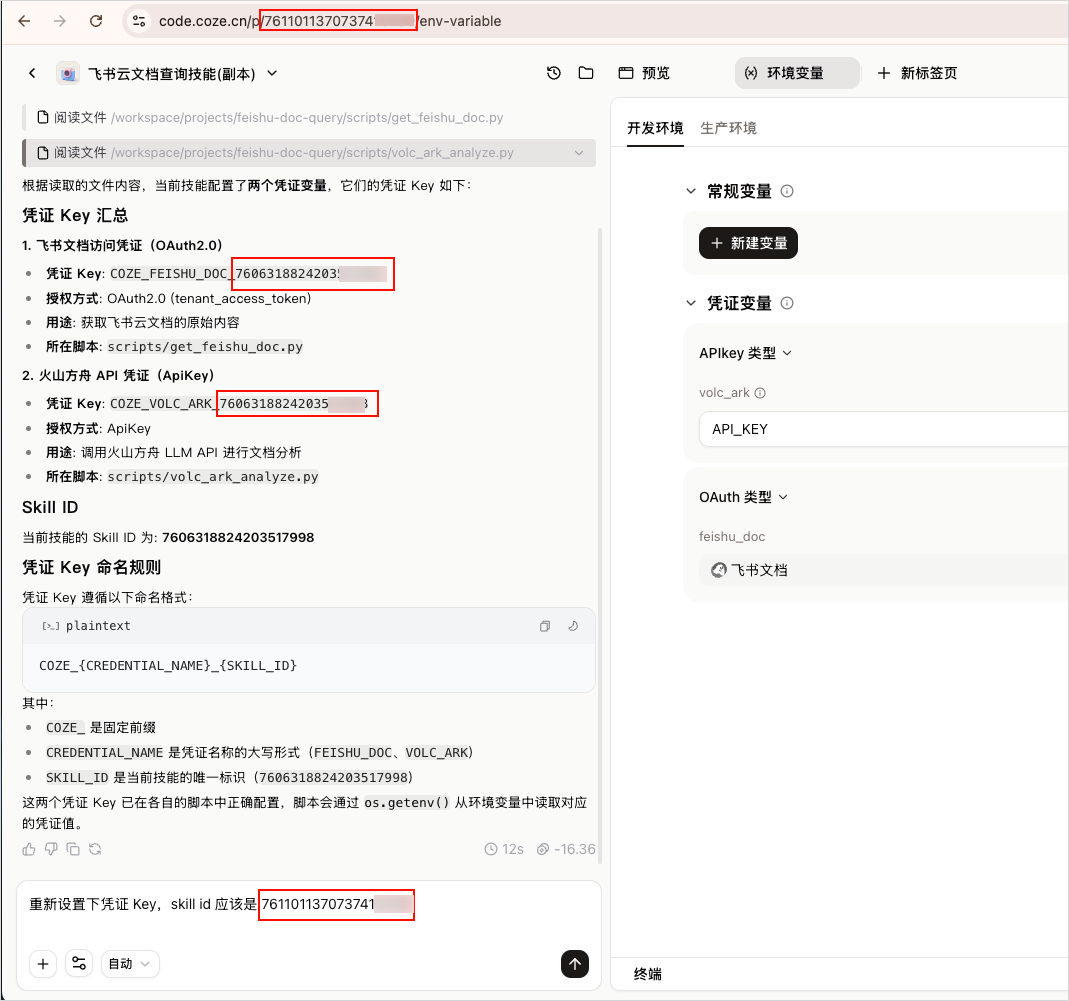This screenshot has width=1069, height=1001.
Task: Give thumbs down to response
Action: 51,849
